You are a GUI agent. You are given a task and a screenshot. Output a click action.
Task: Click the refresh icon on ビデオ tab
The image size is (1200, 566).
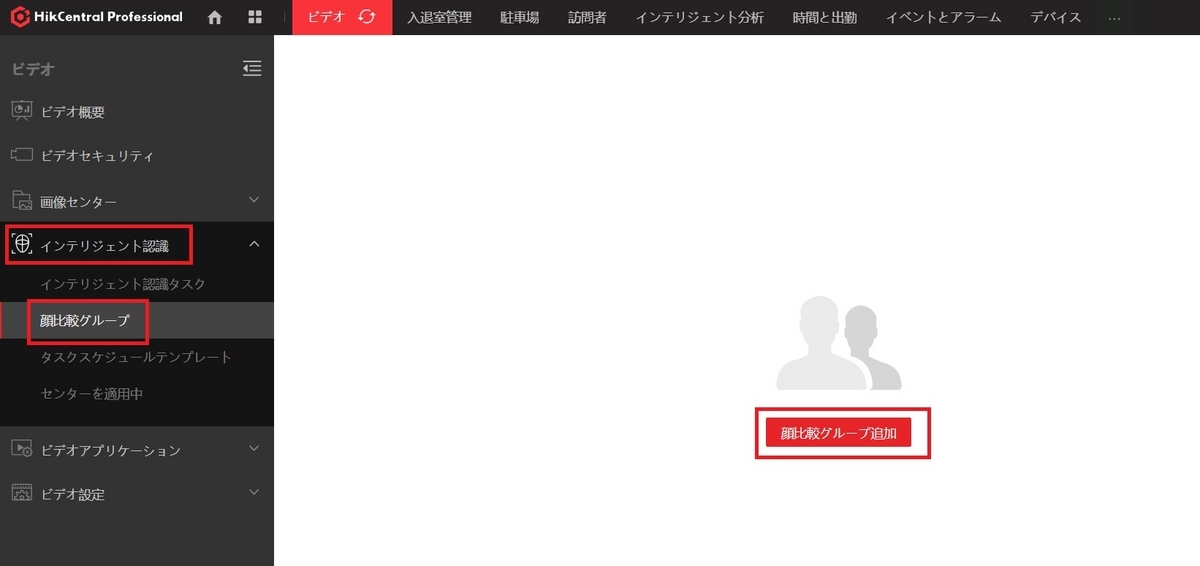[367, 17]
